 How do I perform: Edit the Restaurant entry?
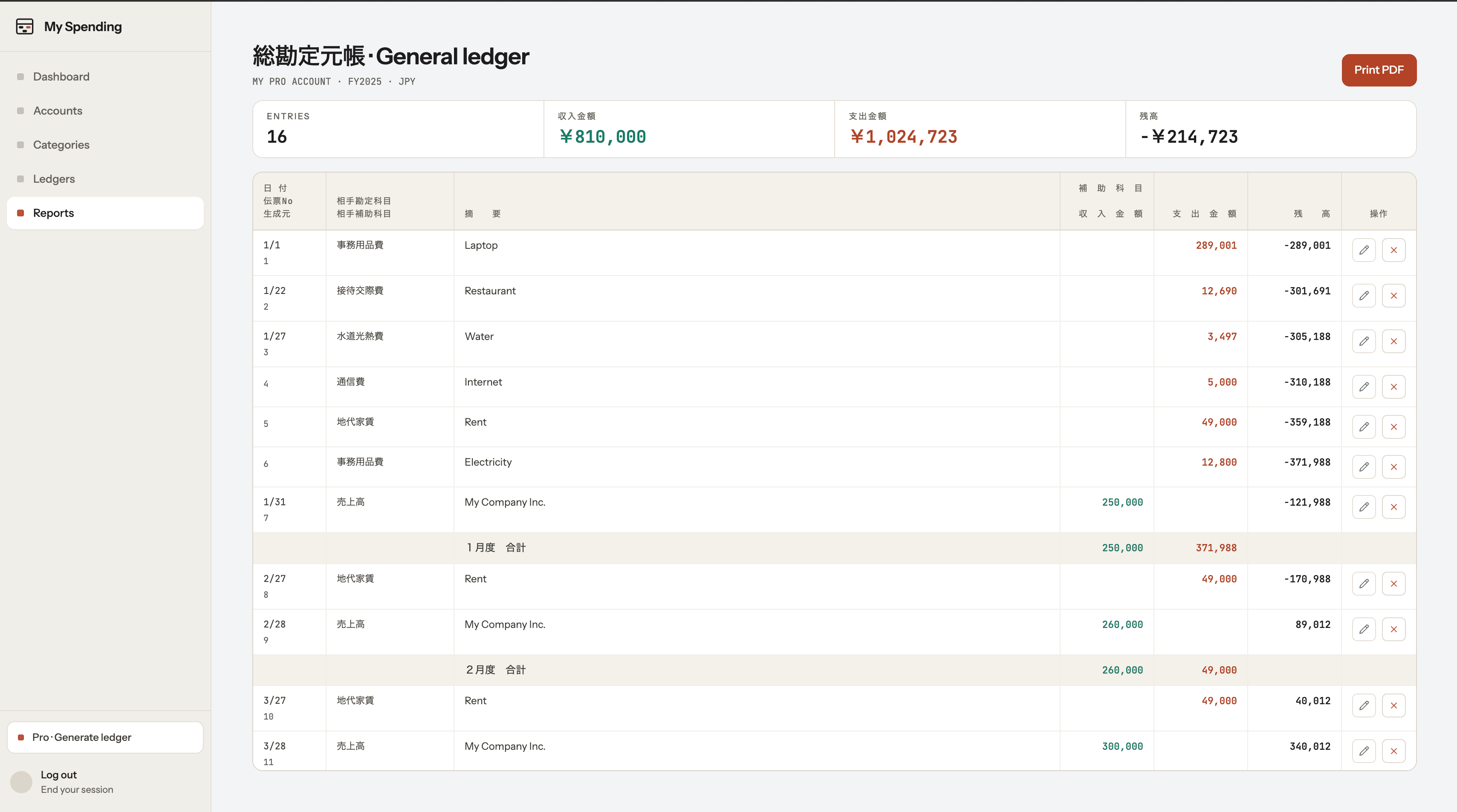pos(1364,296)
